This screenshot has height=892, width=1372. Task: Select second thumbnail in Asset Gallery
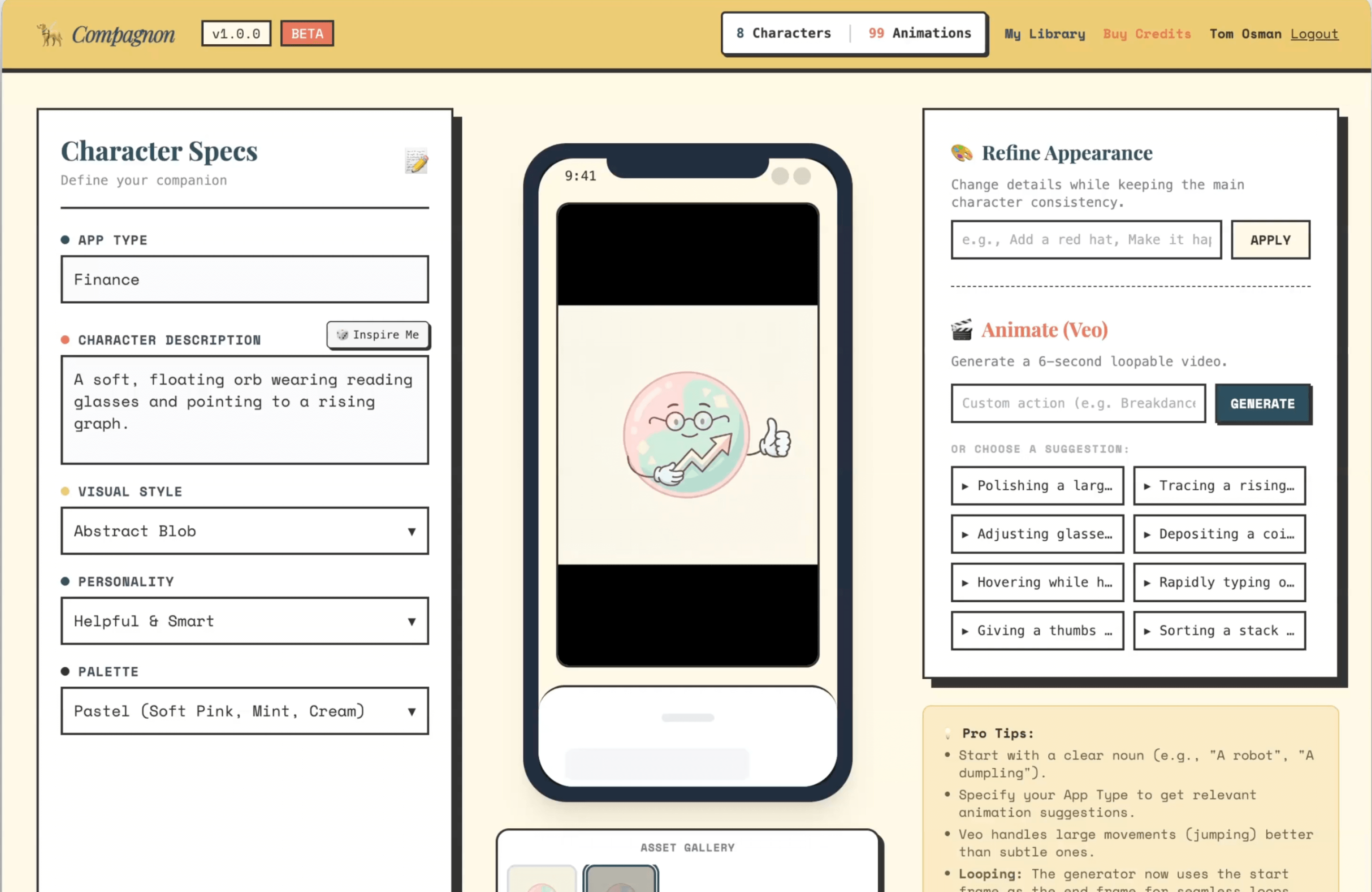click(620, 879)
